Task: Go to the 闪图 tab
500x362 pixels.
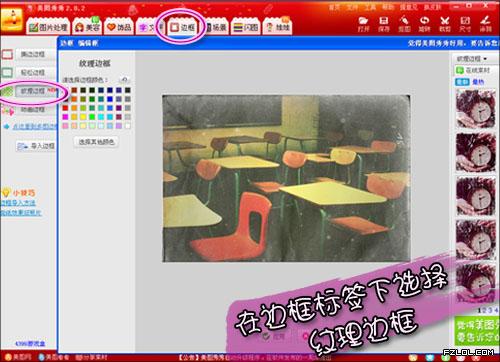Action: point(246,27)
